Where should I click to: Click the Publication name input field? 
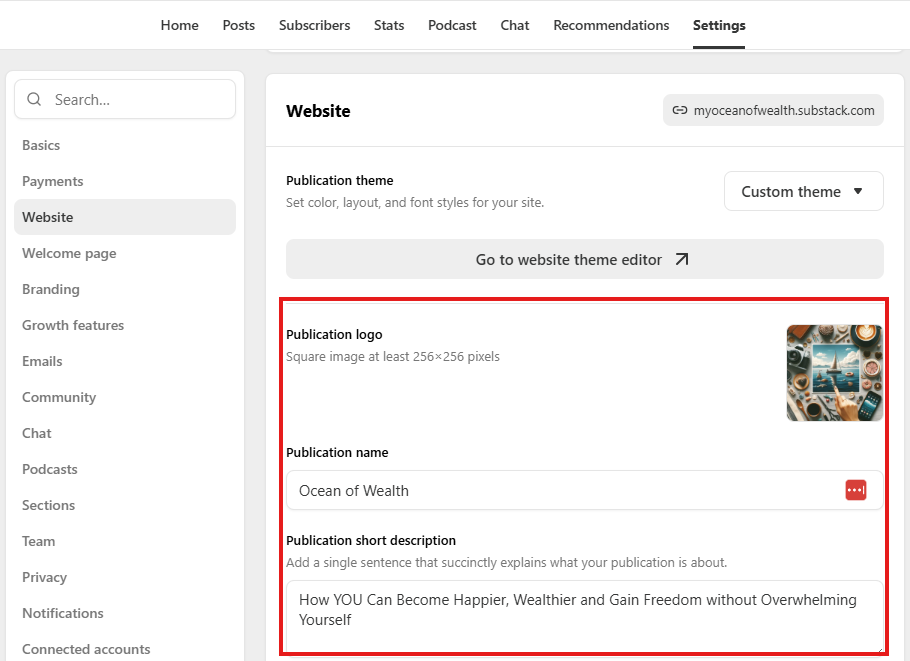tap(584, 490)
